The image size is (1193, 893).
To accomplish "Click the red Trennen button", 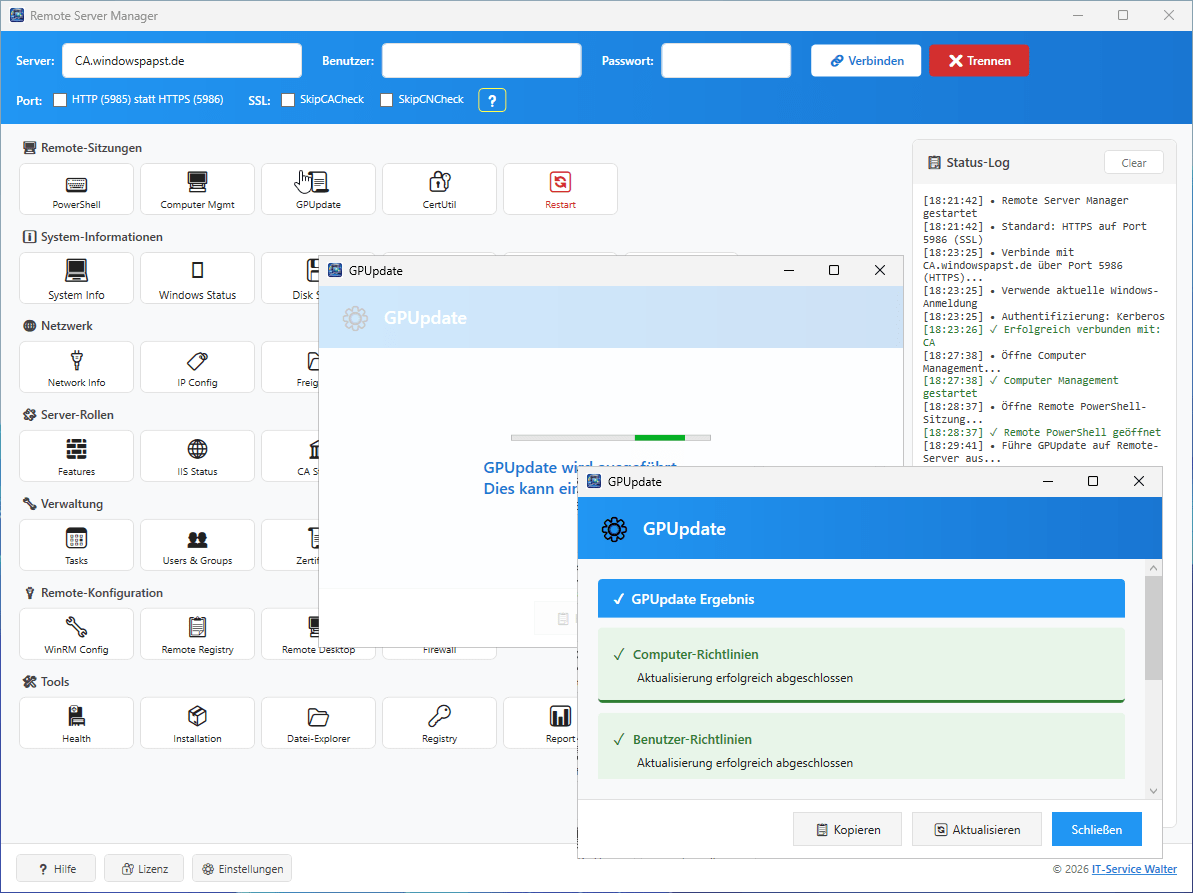I will pos(978,61).
